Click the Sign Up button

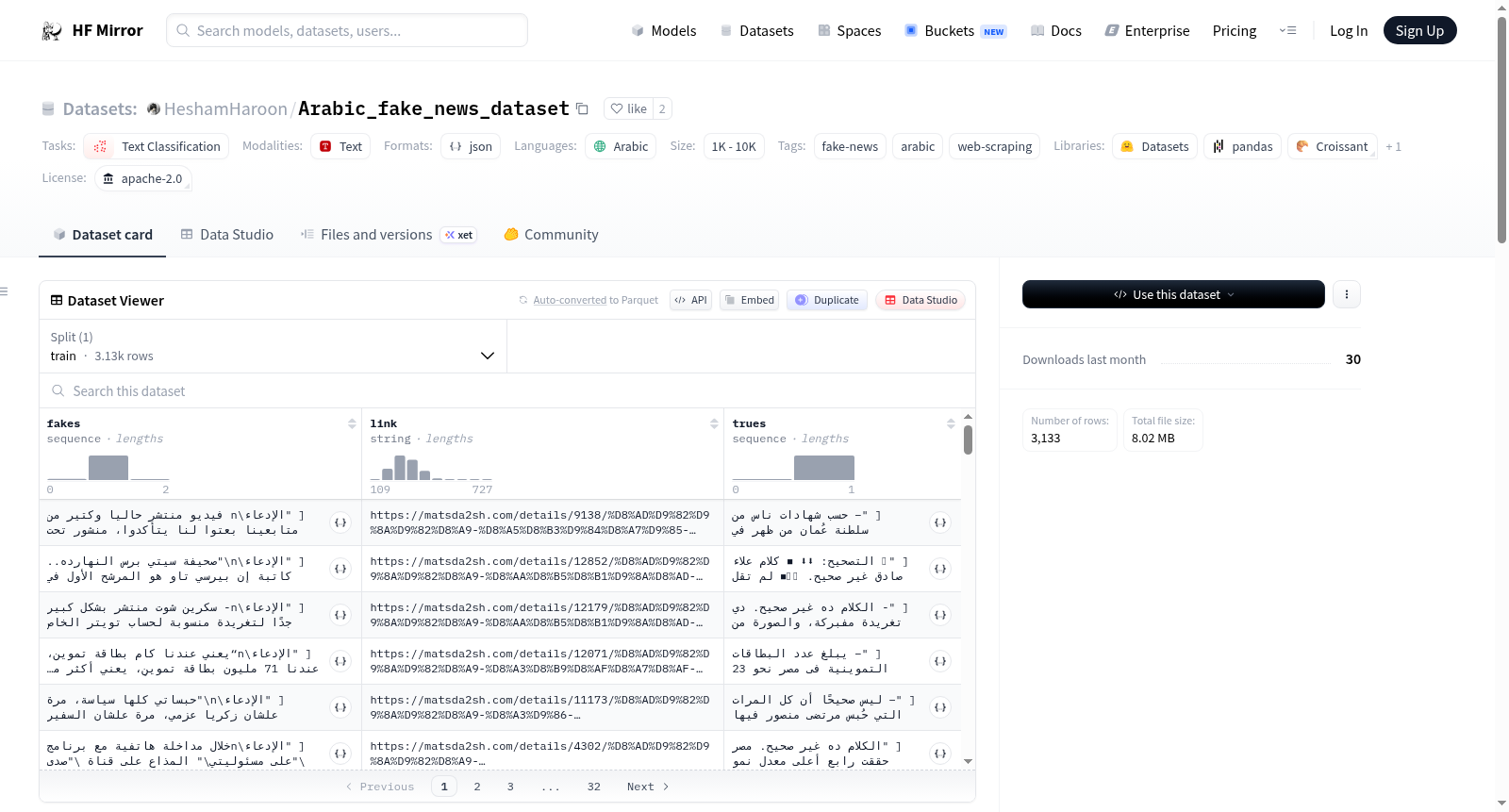(1419, 30)
